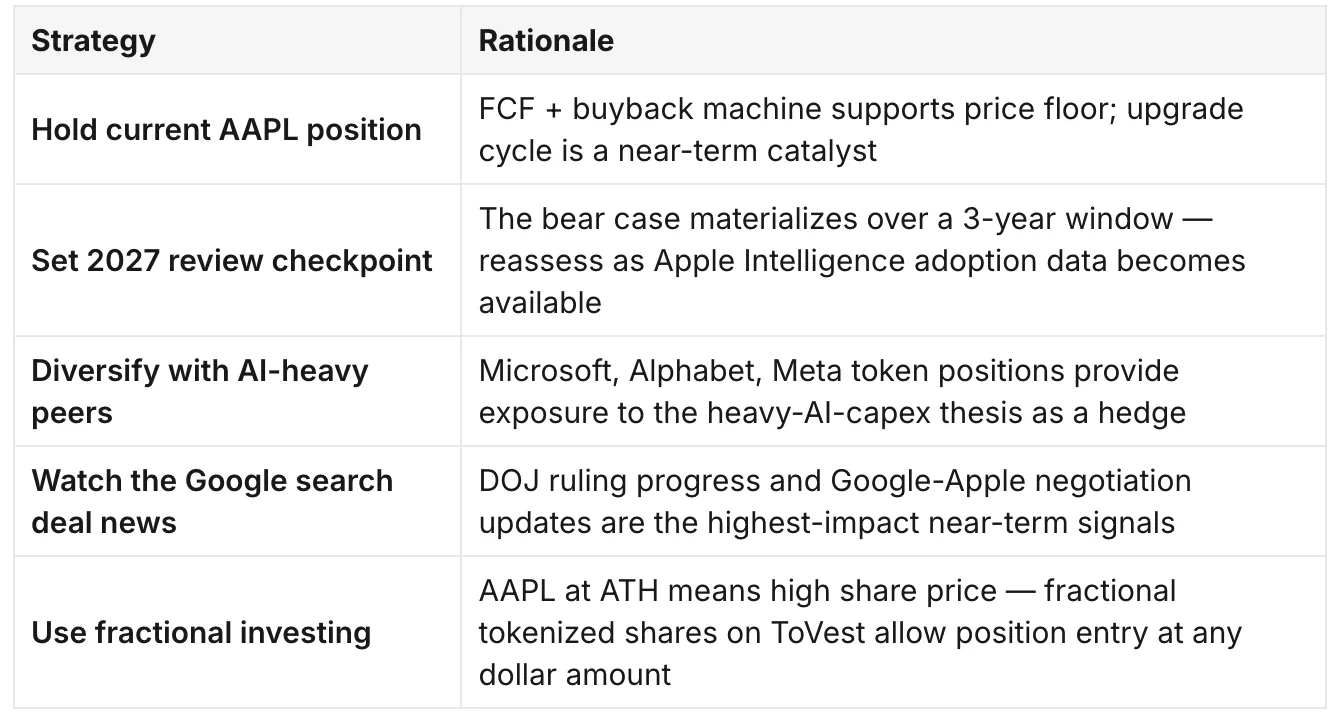Click the FCF + buyback machine rationale text
This screenshot has width=1334, height=718.
[x=861, y=129]
